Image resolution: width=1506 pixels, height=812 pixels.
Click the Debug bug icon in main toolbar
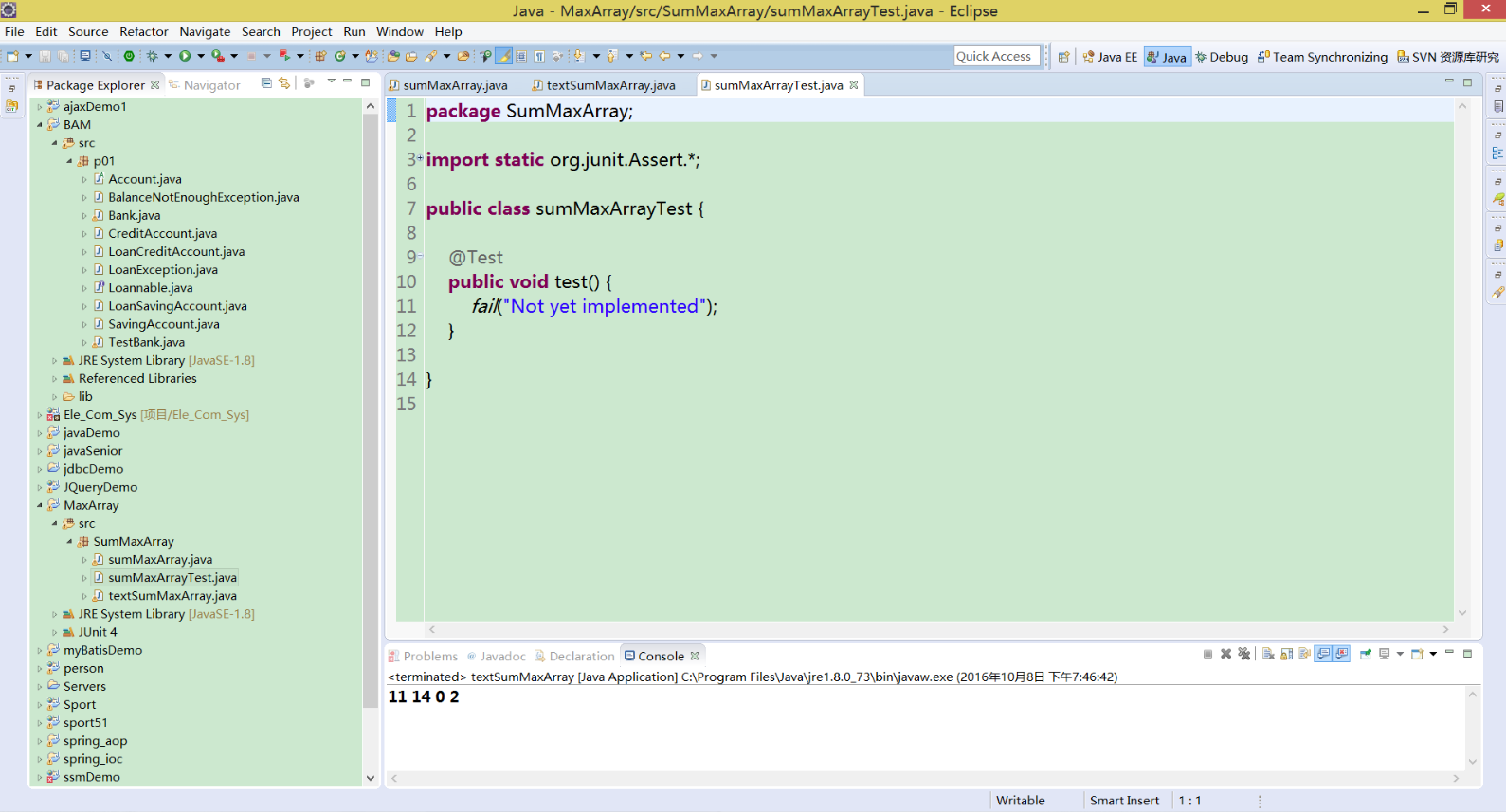152,57
